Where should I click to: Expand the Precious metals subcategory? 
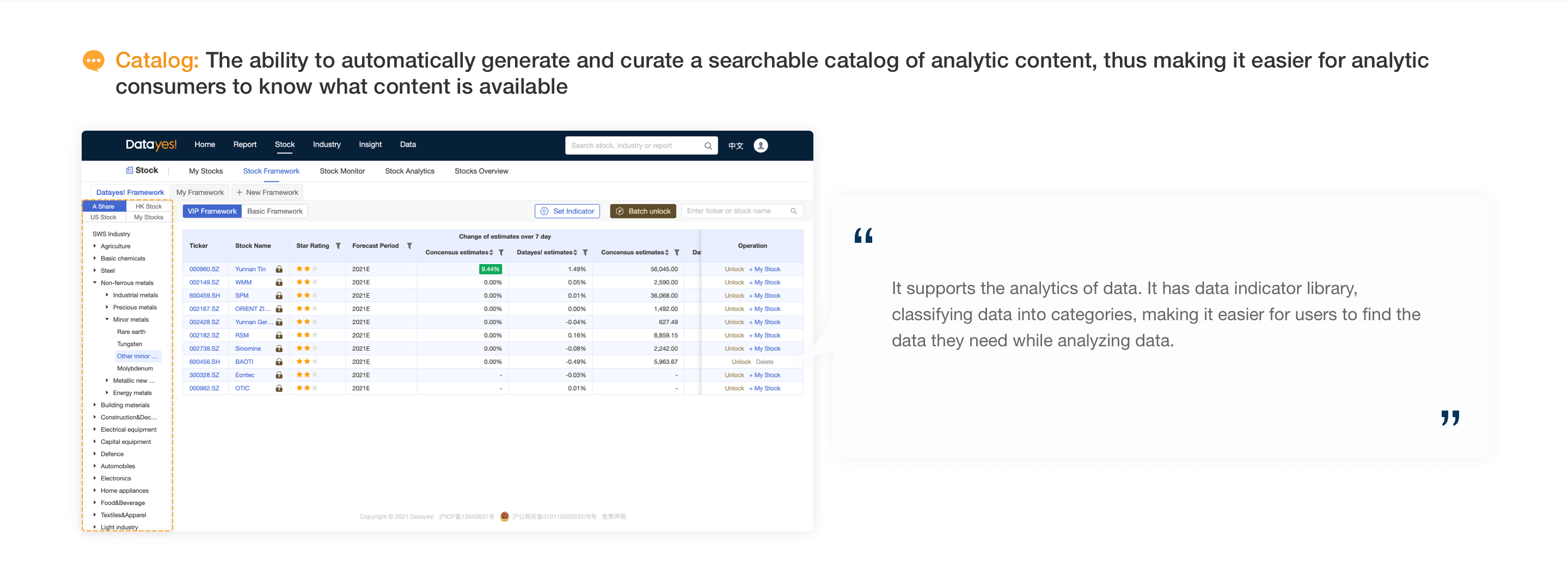[107, 307]
